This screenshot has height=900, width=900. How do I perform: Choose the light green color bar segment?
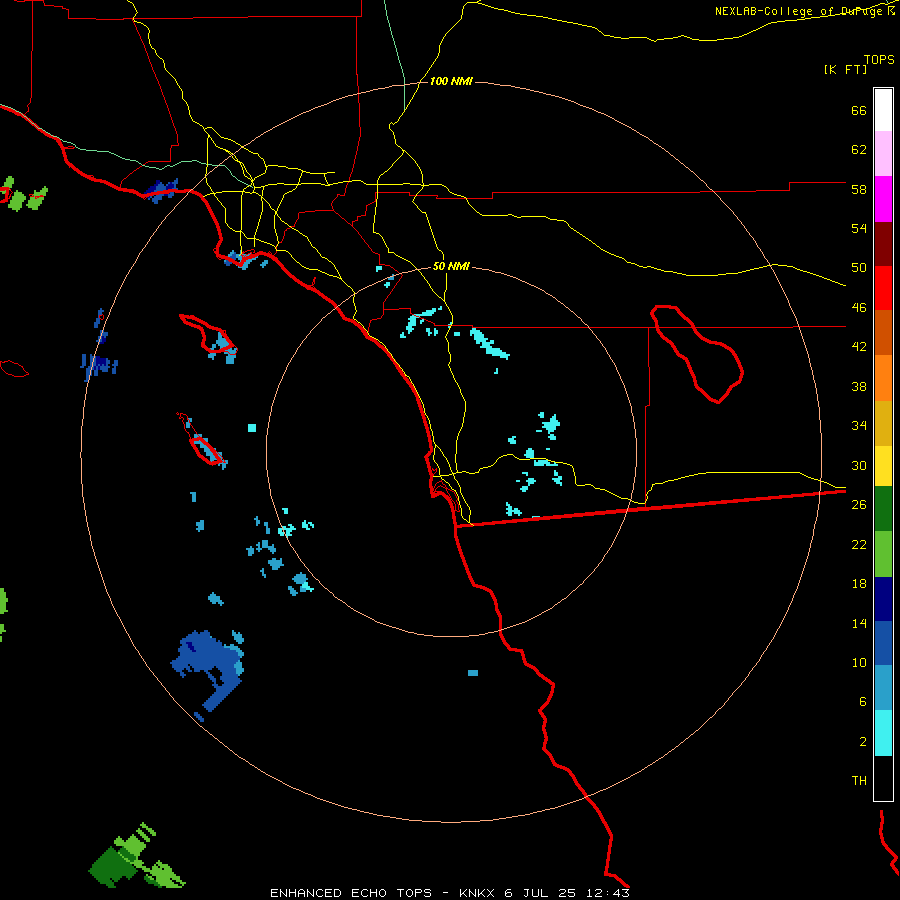(x=883, y=554)
